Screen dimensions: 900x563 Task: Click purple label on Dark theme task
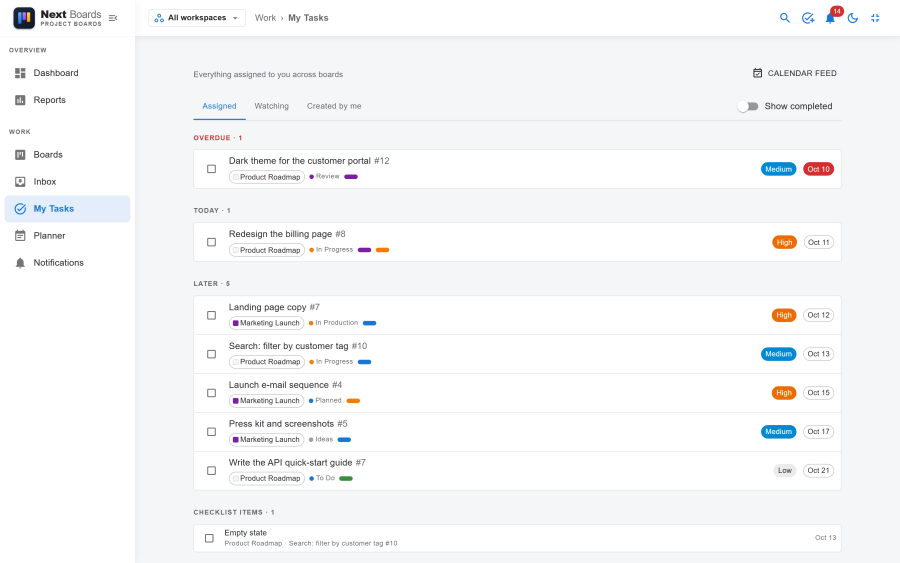tap(351, 177)
